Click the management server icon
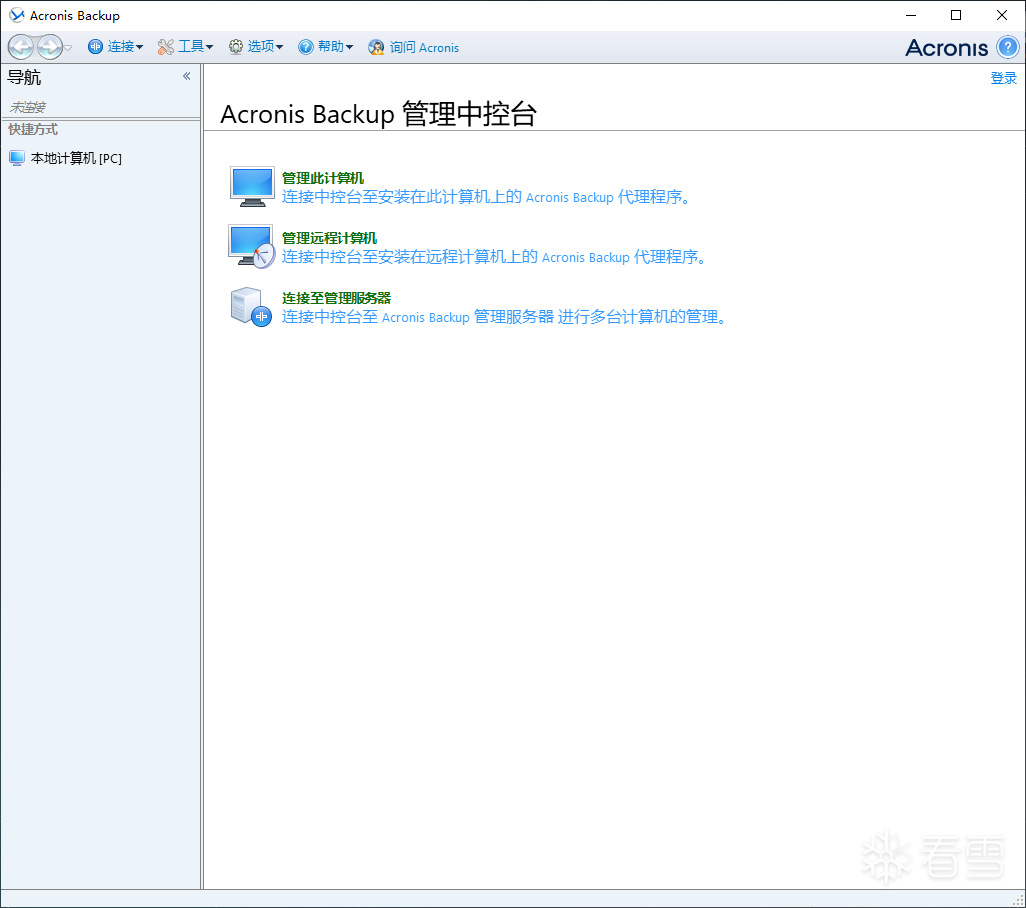The height and width of the screenshot is (908, 1026). tap(251, 307)
